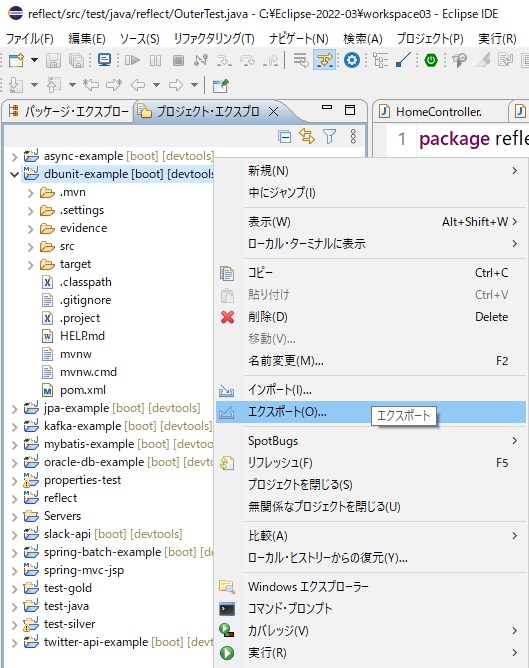This screenshot has height=668, width=529.
Task: Choose リフレッシュ(F) in the context menu
Action: (x=371, y=463)
